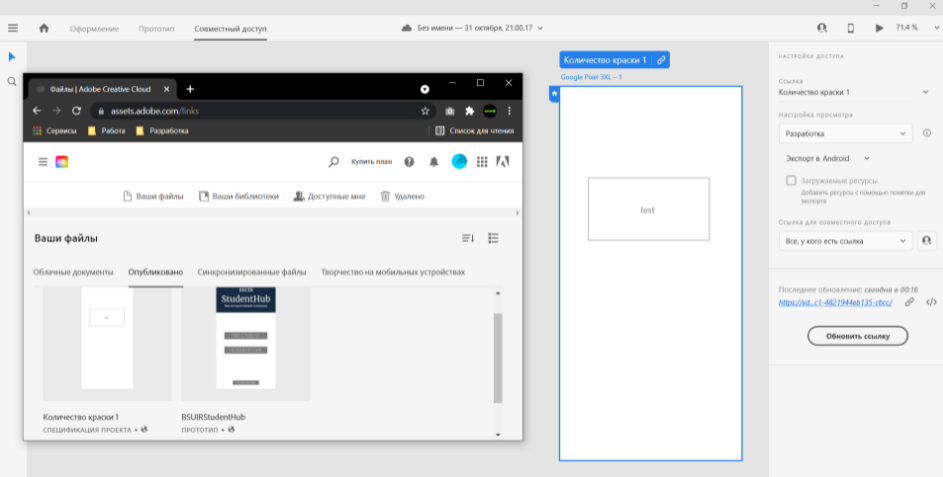This screenshot has width=943, height=477.
Task: Open the zoom percentage dropdown
Action: coord(917,28)
